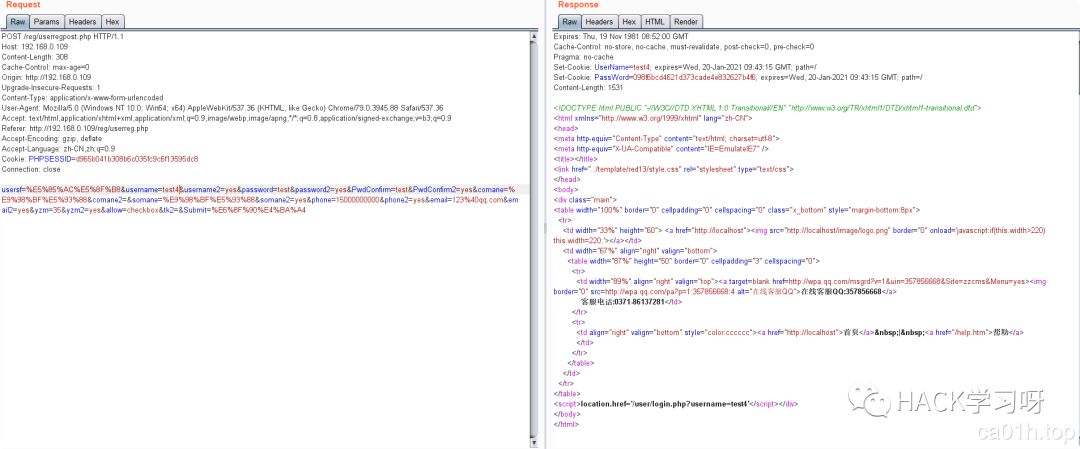Click the Cookie PHPSESSID header line
1080x449 pixels.
tap(100, 159)
